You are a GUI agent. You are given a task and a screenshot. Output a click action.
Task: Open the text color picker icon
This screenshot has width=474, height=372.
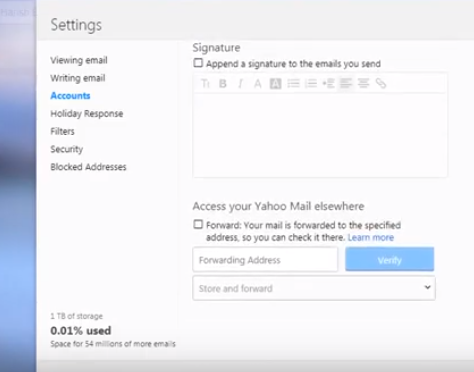(257, 83)
